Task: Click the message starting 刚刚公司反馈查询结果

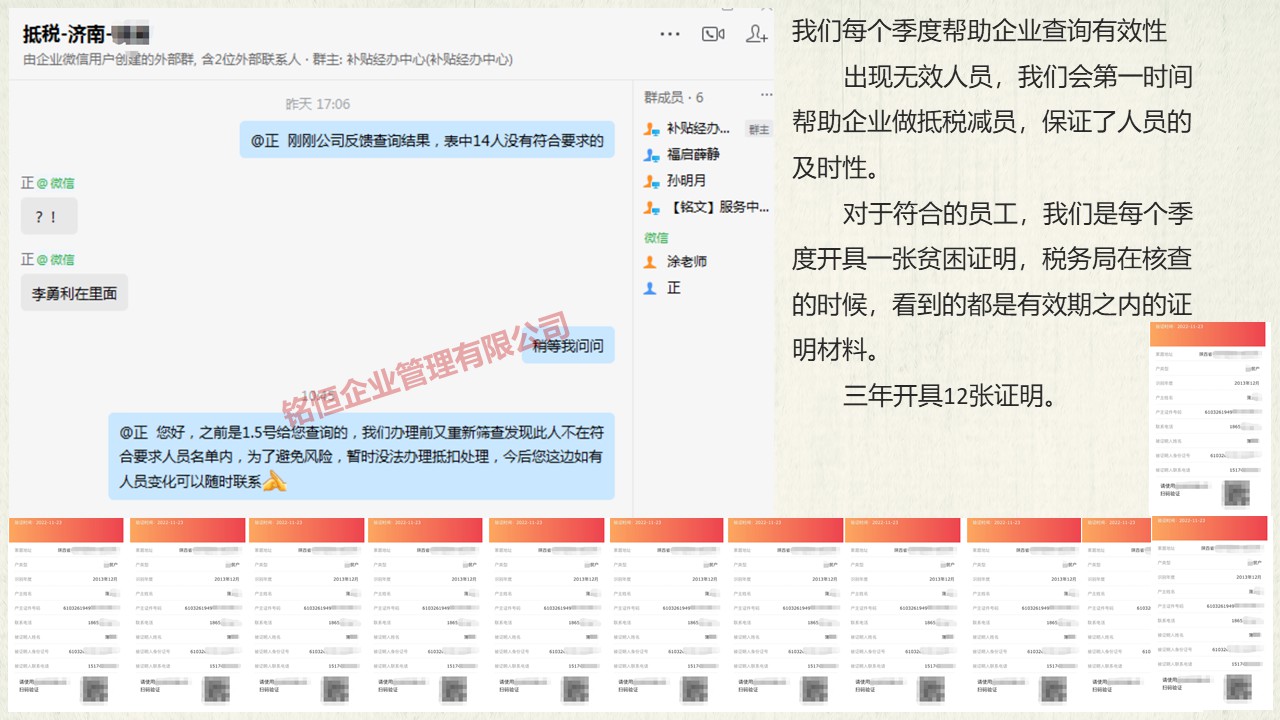Action: 427,140
